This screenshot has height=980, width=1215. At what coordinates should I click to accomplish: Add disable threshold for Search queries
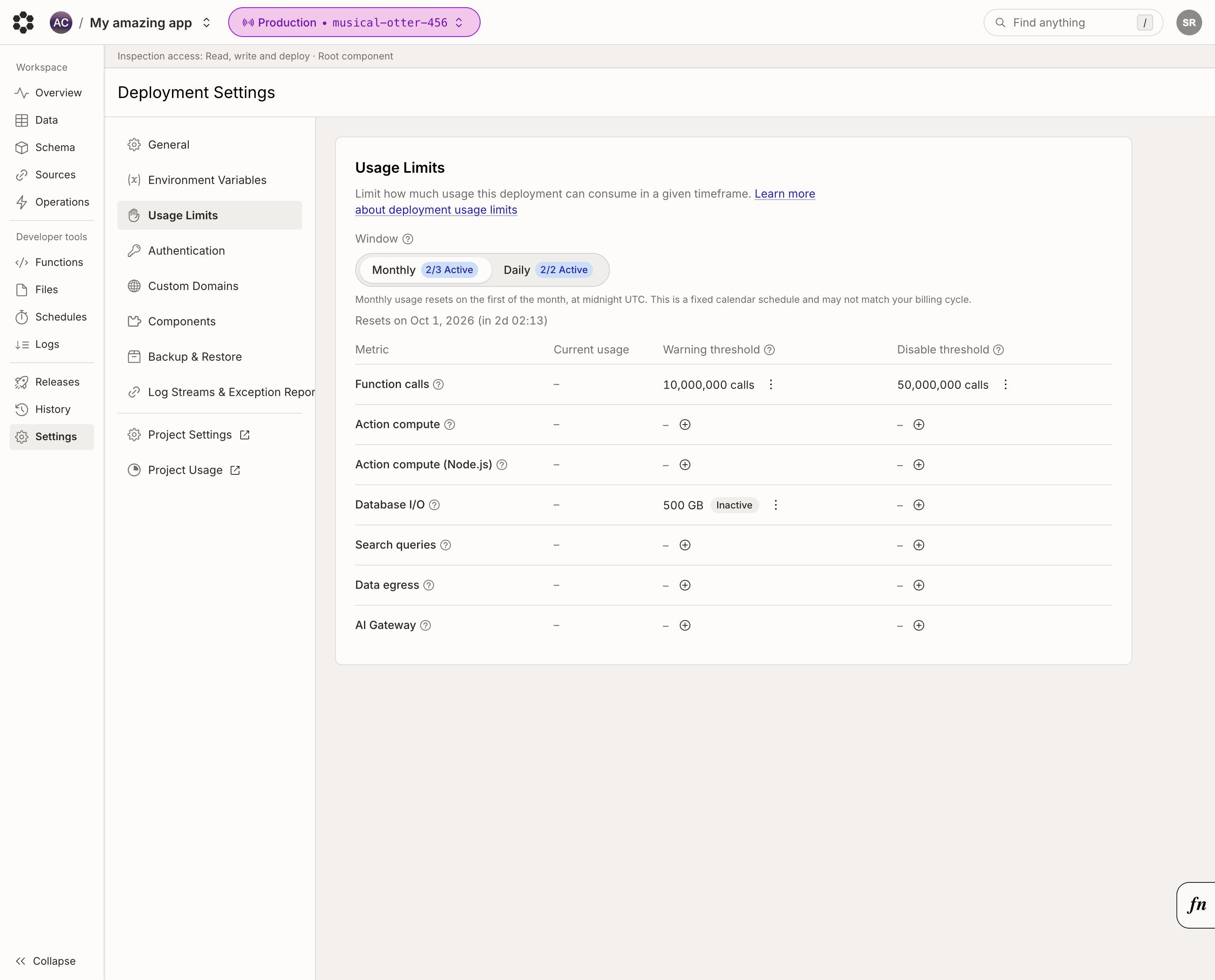[918, 545]
